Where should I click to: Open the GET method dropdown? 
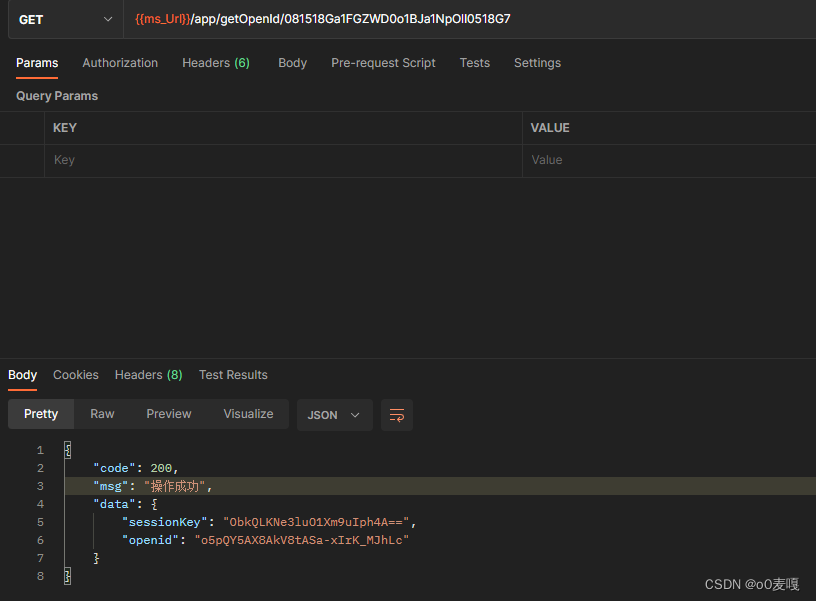[66, 20]
